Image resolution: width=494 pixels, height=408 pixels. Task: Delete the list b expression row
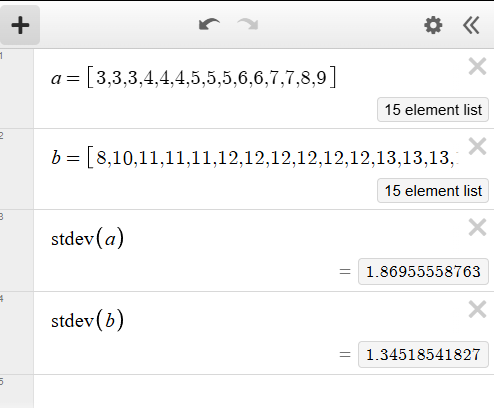[477, 146]
